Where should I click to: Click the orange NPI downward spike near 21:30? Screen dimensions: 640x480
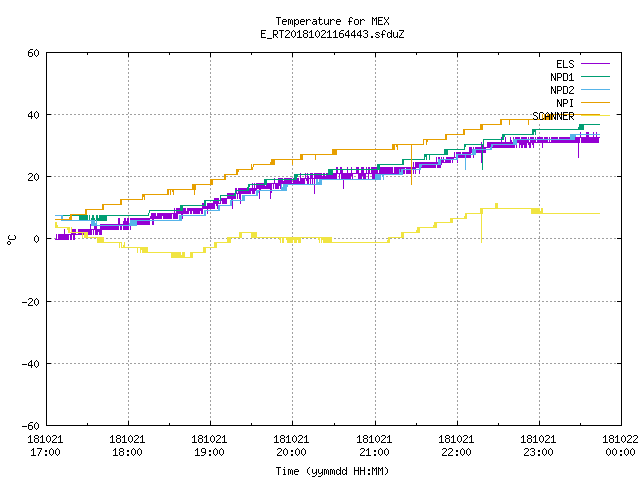point(411,167)
